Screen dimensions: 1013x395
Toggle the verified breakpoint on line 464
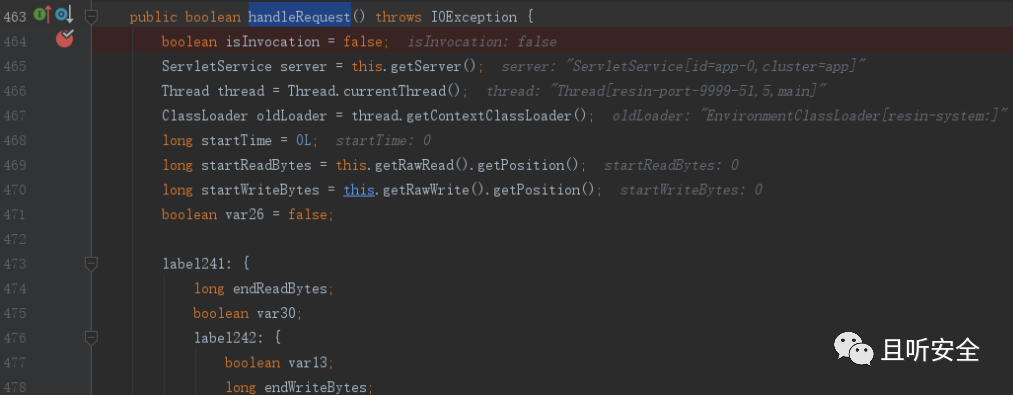(x=65, y=39)
